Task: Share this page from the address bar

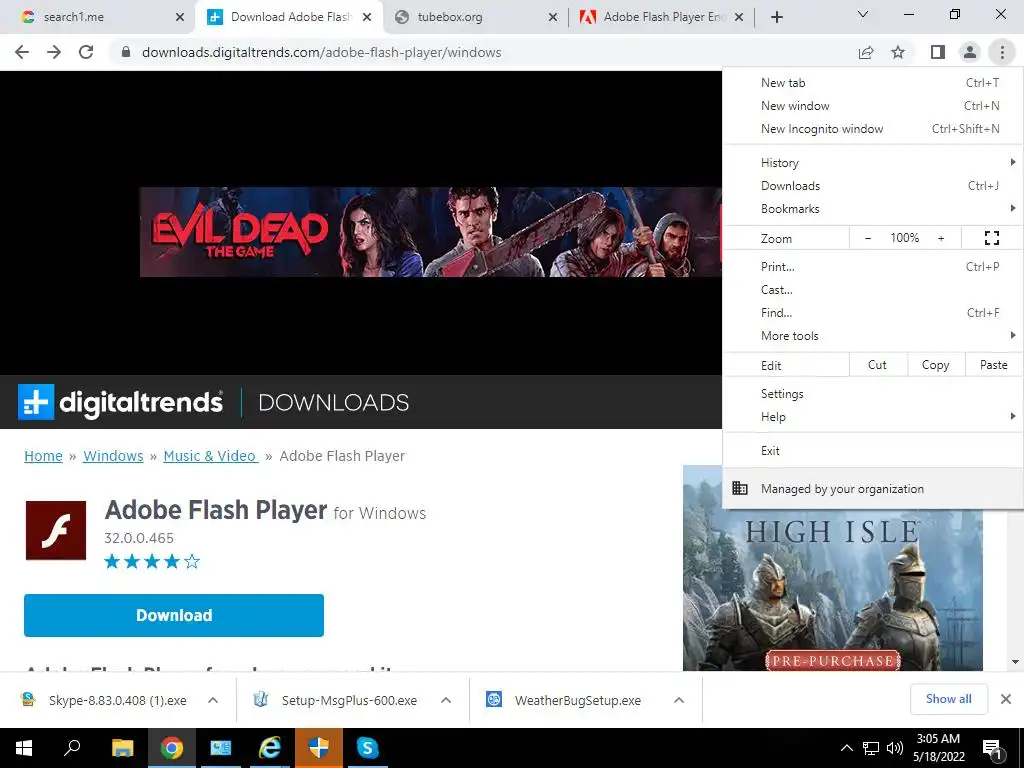Action: (866, 52)
